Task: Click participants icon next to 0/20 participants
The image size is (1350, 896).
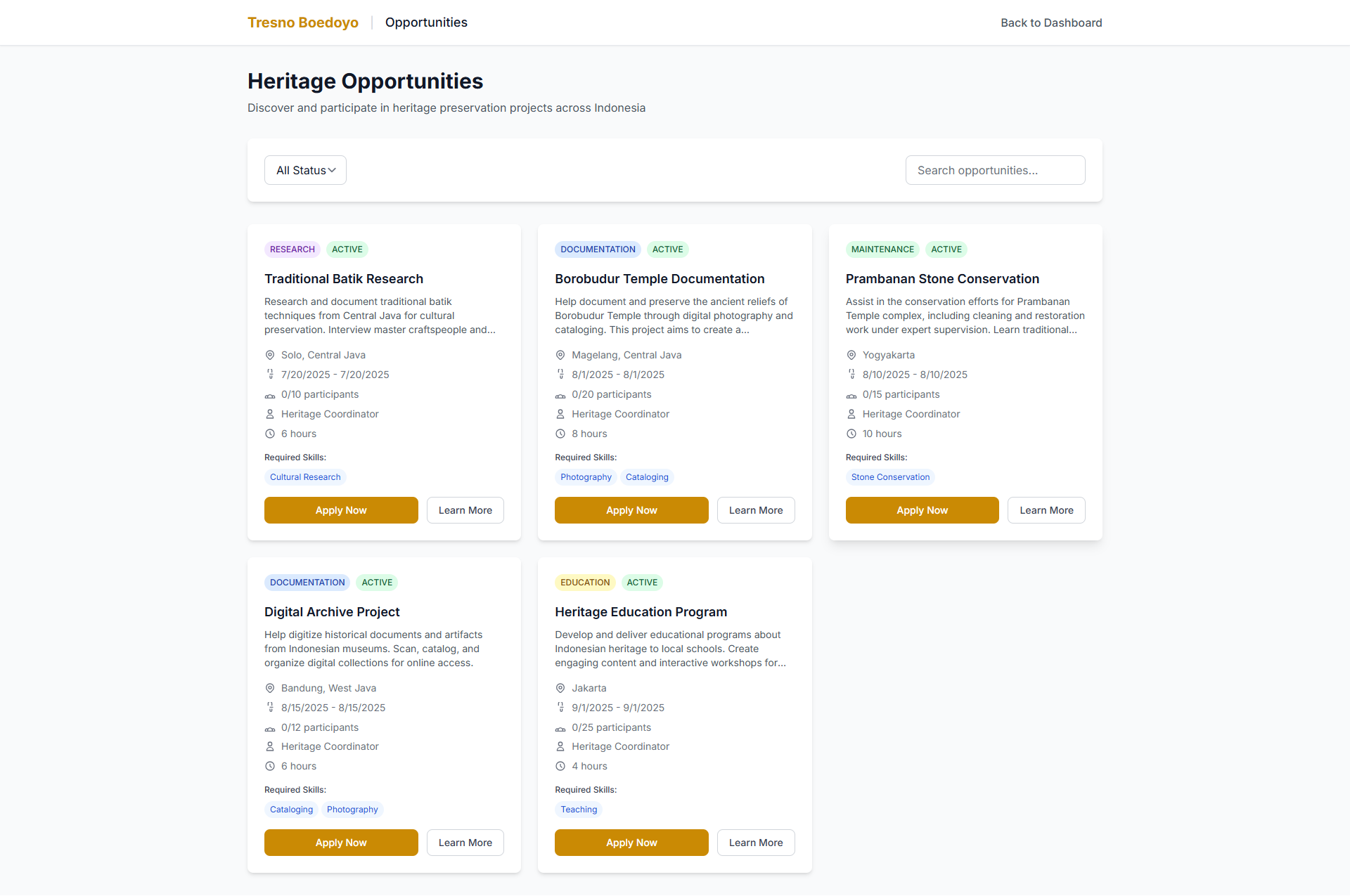Action: tap(560, 395)
